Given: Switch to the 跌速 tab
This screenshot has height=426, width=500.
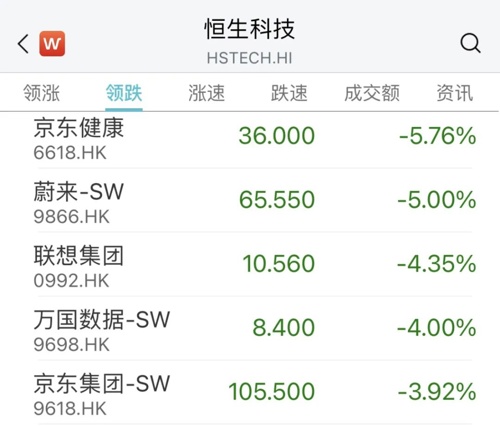Looking at the screenshot, I should click(x=289, y=93).
